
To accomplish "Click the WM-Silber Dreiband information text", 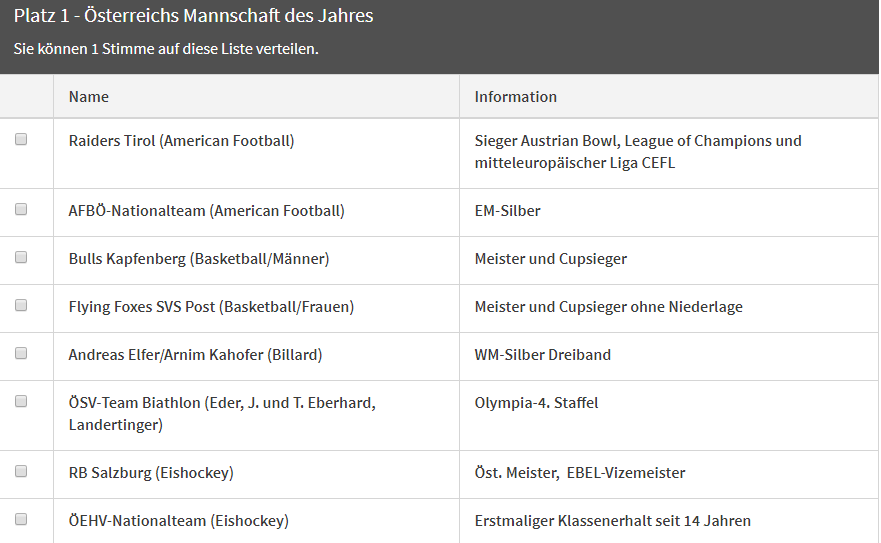I will (543, 355).
